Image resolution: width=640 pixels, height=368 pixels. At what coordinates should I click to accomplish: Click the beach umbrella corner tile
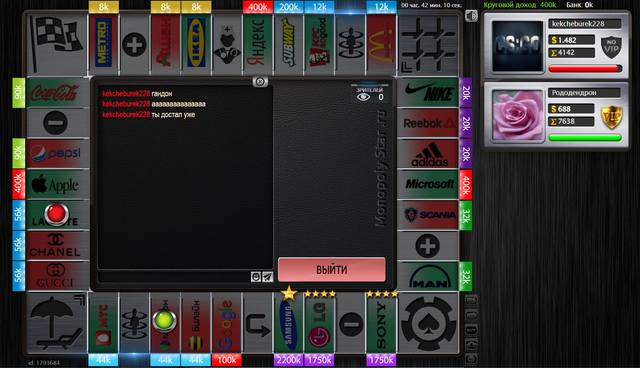[x=57, y=323]
